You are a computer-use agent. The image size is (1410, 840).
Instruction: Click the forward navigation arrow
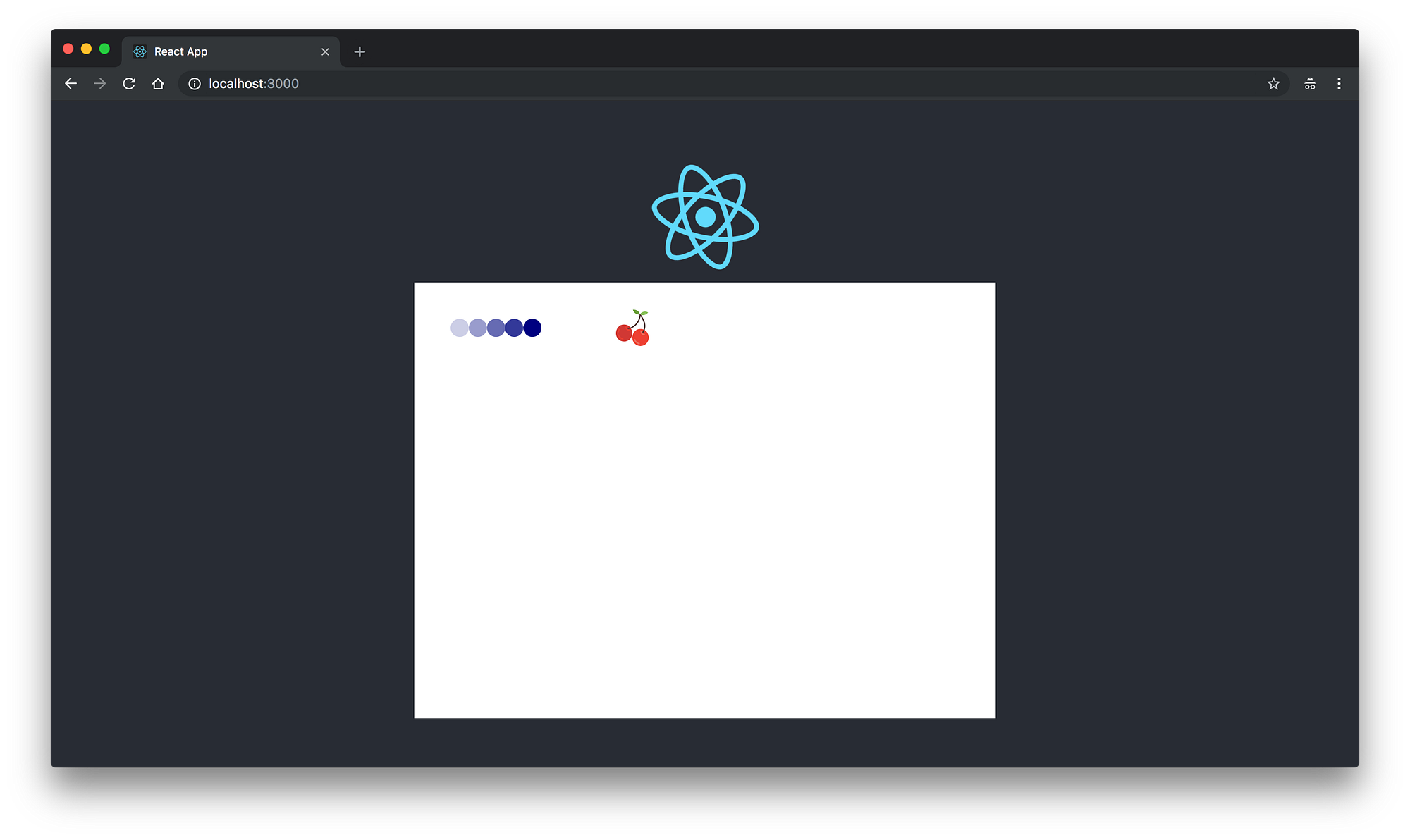click(x=100, y=84)
